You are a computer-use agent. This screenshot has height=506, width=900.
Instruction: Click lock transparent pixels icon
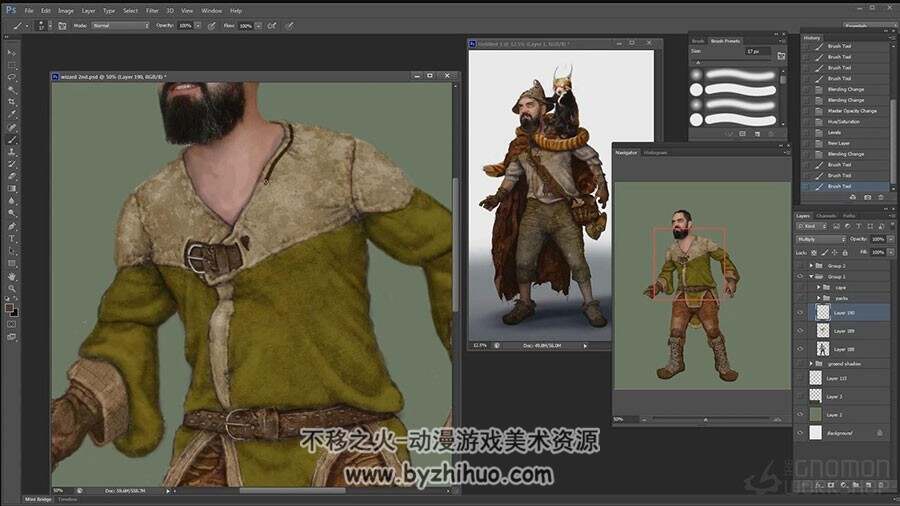click(814, 252)
